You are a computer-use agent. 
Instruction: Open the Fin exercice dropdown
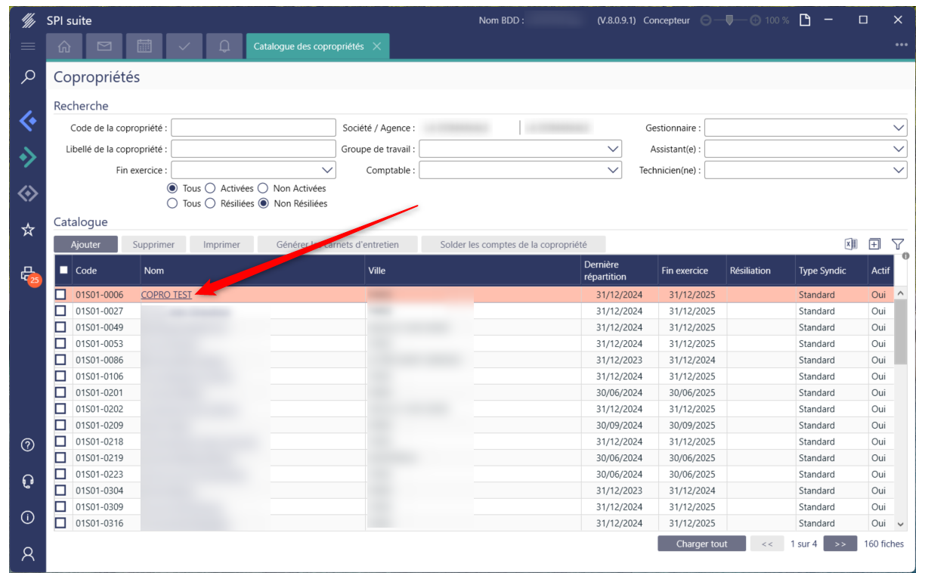point(253,170)
